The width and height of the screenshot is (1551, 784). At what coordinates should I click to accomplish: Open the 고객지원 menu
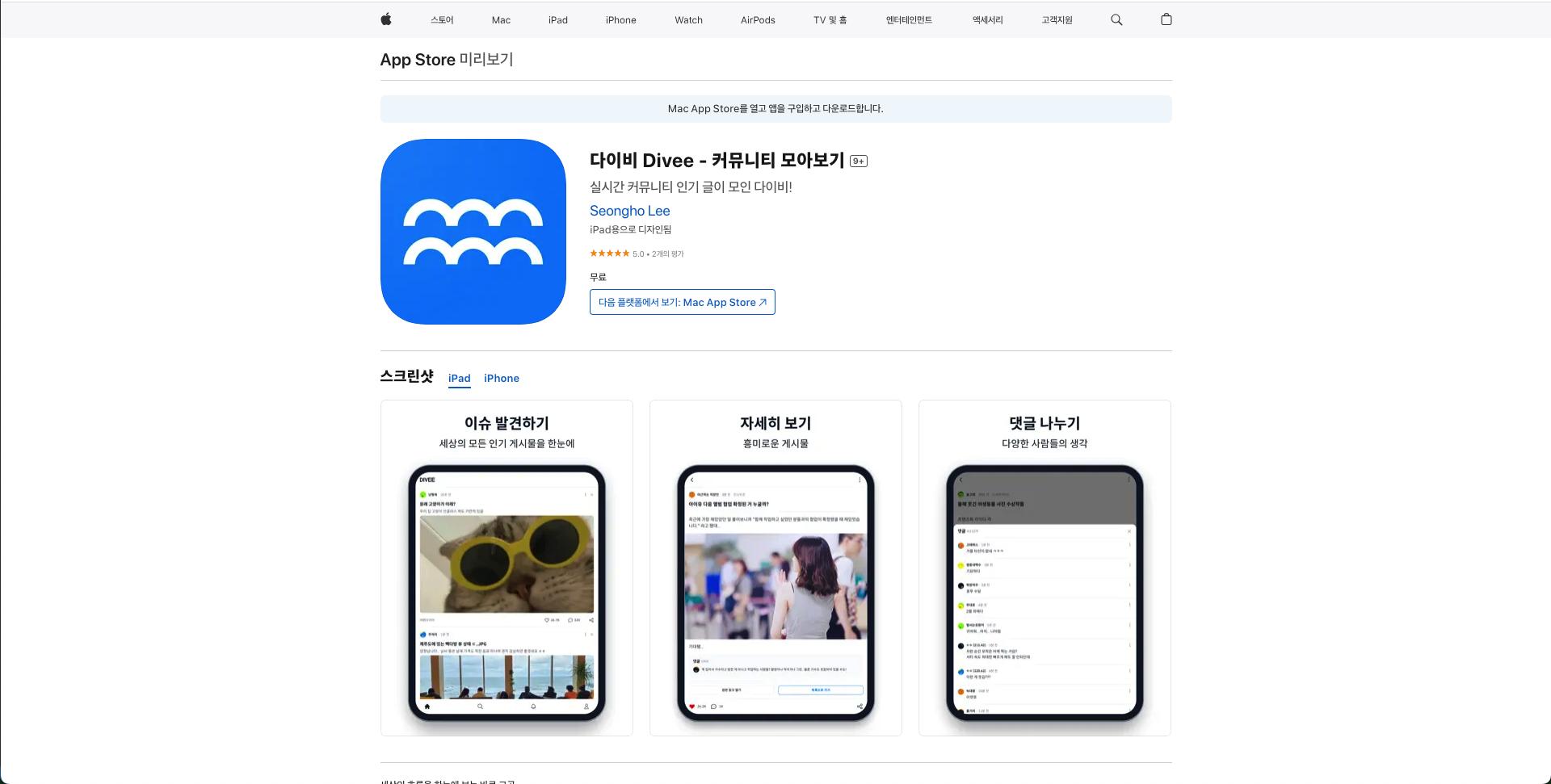coord(1057,20)
